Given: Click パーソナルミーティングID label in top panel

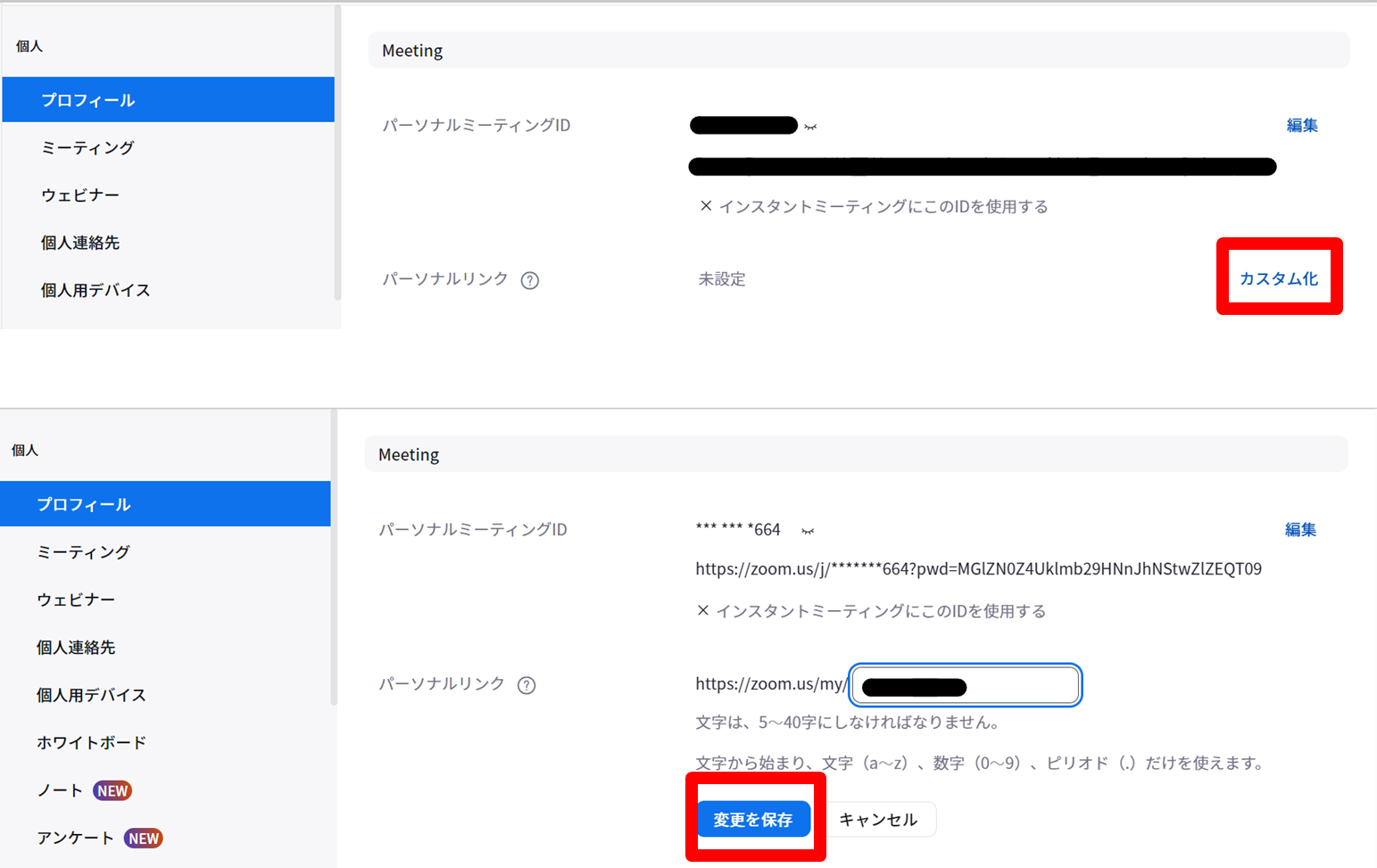Looking at the screenshot, I should [x=477, y=125].
